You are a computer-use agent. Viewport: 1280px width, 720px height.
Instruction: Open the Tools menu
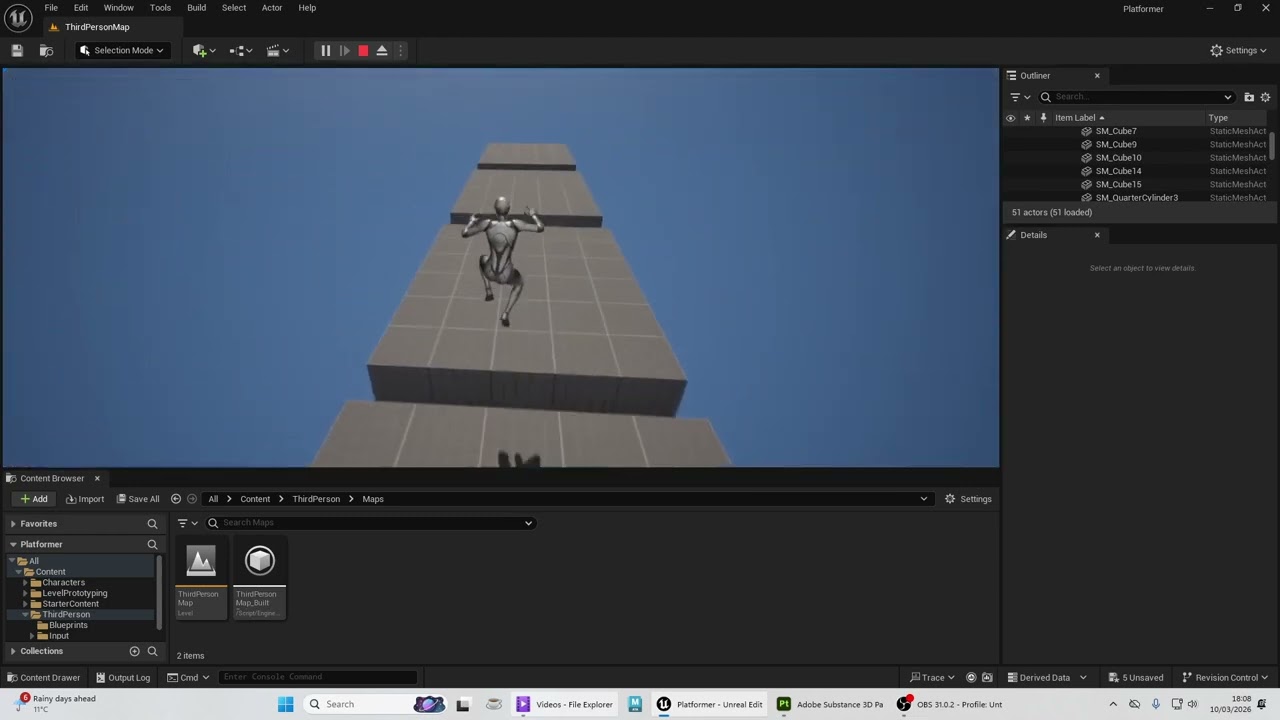(x=160, y=8)
